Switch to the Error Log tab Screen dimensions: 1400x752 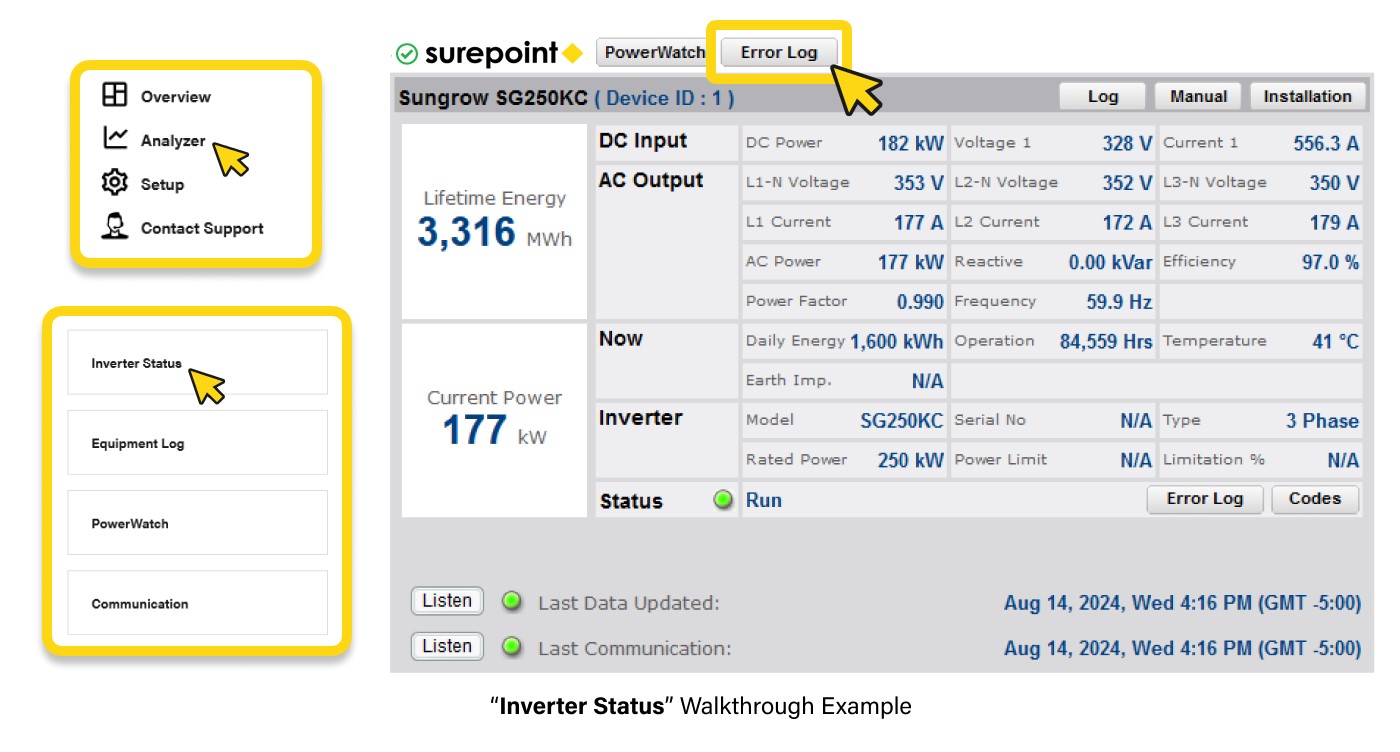(x=778, y=52)
